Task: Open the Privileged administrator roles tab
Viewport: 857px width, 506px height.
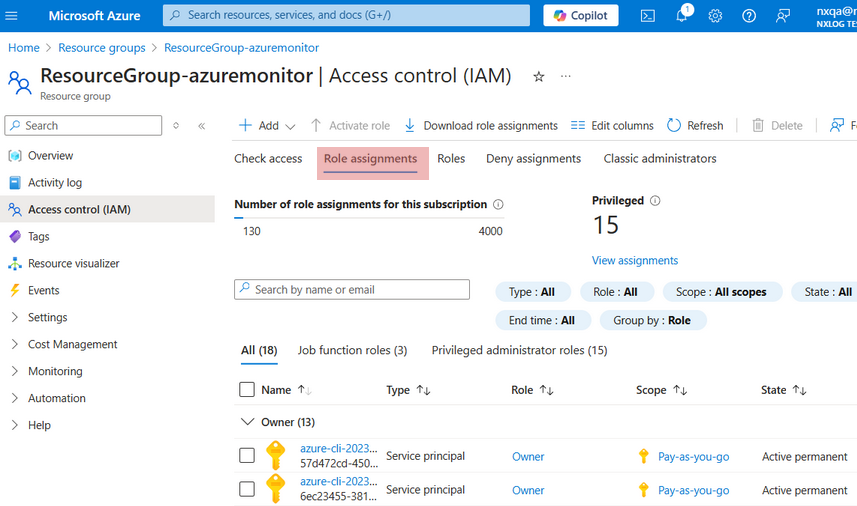Action: [519, 350]
